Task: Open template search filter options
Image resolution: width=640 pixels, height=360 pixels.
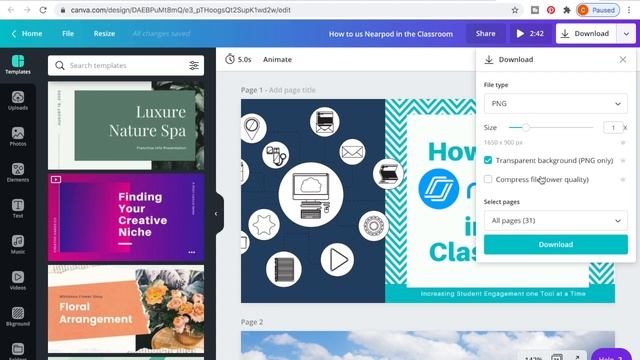Action: 194,65
